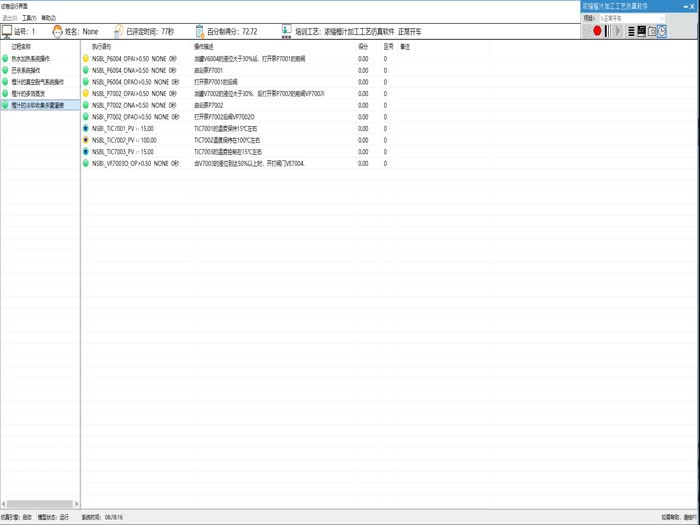The height and width of the screenshot is (525, 700).
Task: Click the station number monitor icon
Action: click(7, 32)
